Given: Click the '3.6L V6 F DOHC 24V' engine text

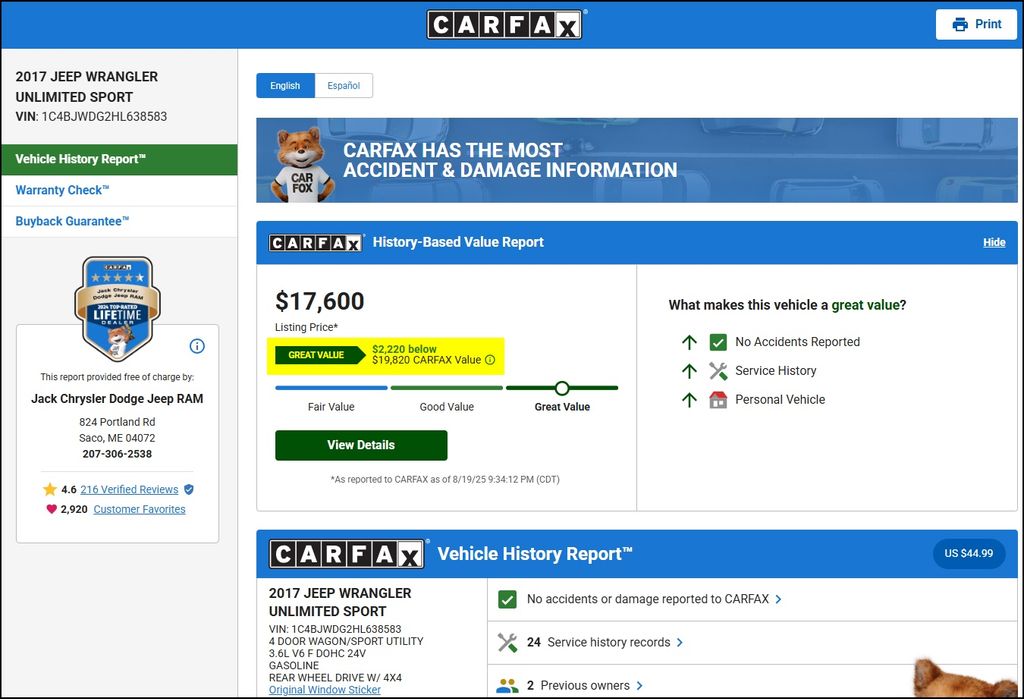Looking at the screenshot, I should pyautogui.click(x=317, y=653).
